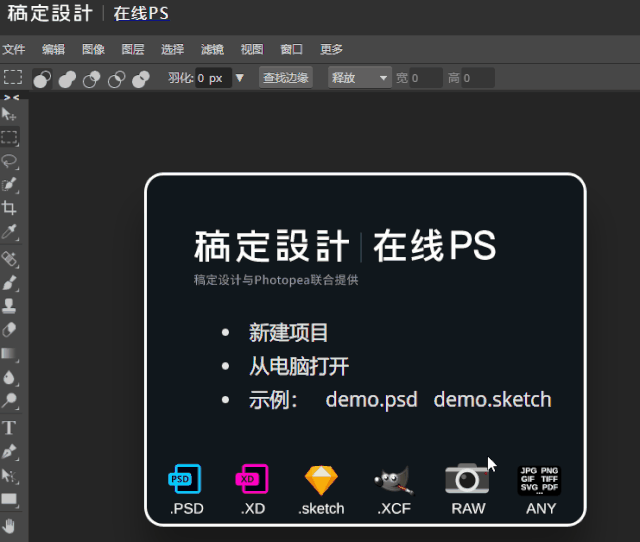Select the Lasso tool
Viewport: 640px width, 542px height.
point(10,161)
